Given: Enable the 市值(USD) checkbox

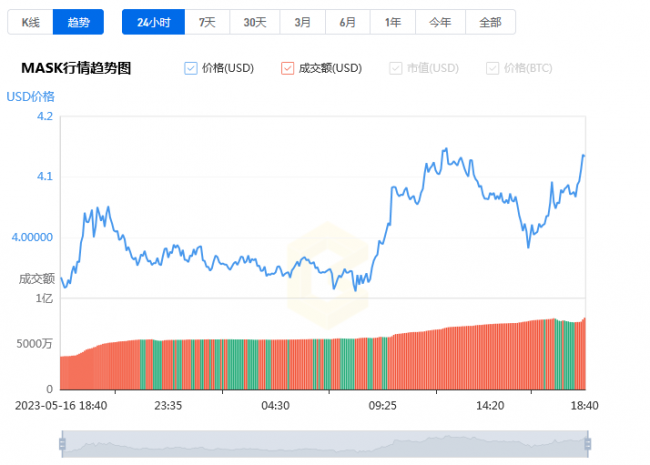Looking at the screenshot, I should (395, 68).
